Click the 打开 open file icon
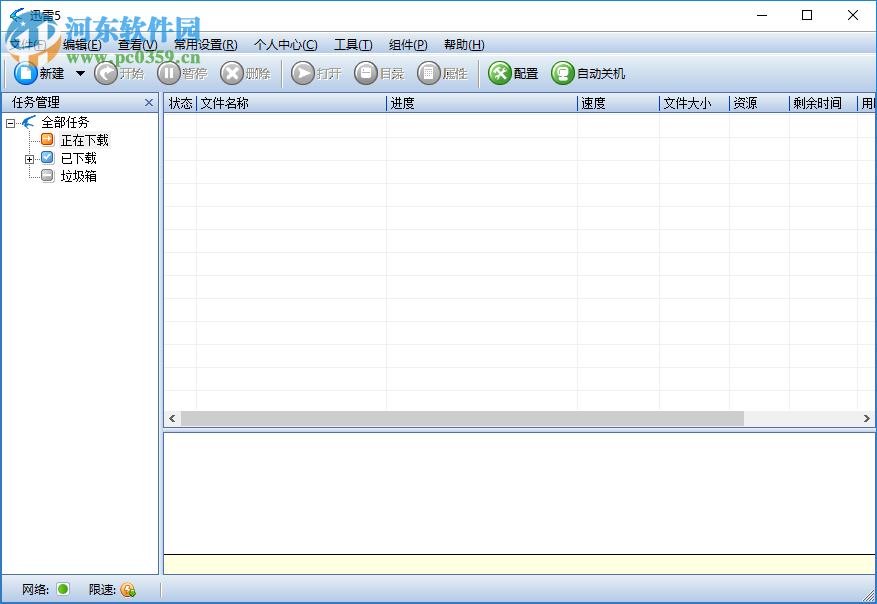Screen dimensions: 877x604 coord(302,72)
